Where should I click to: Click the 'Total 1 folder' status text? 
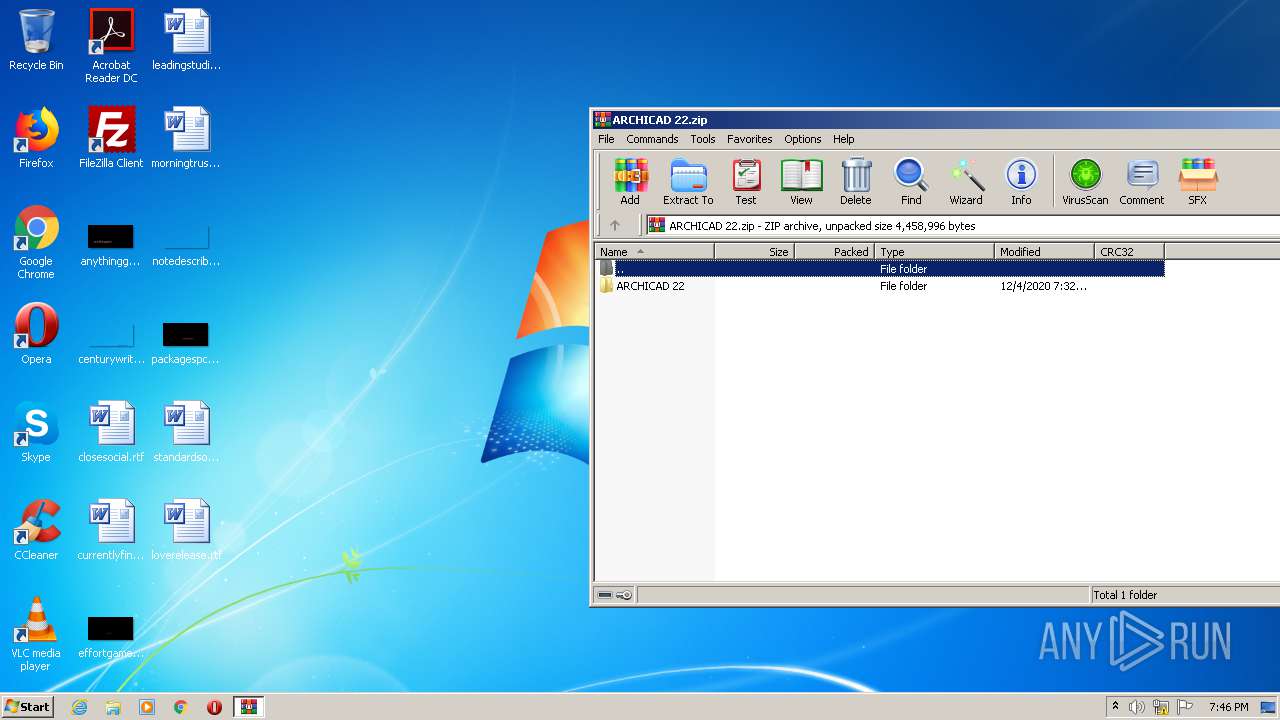pyautogui.click(x=1125, y=595)
